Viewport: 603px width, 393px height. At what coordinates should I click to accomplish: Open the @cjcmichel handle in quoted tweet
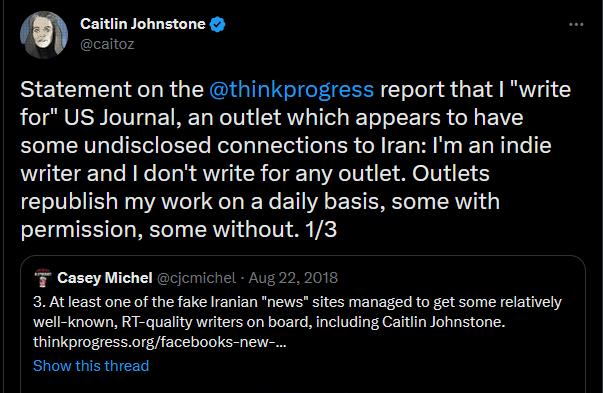(x=196, y=278)
